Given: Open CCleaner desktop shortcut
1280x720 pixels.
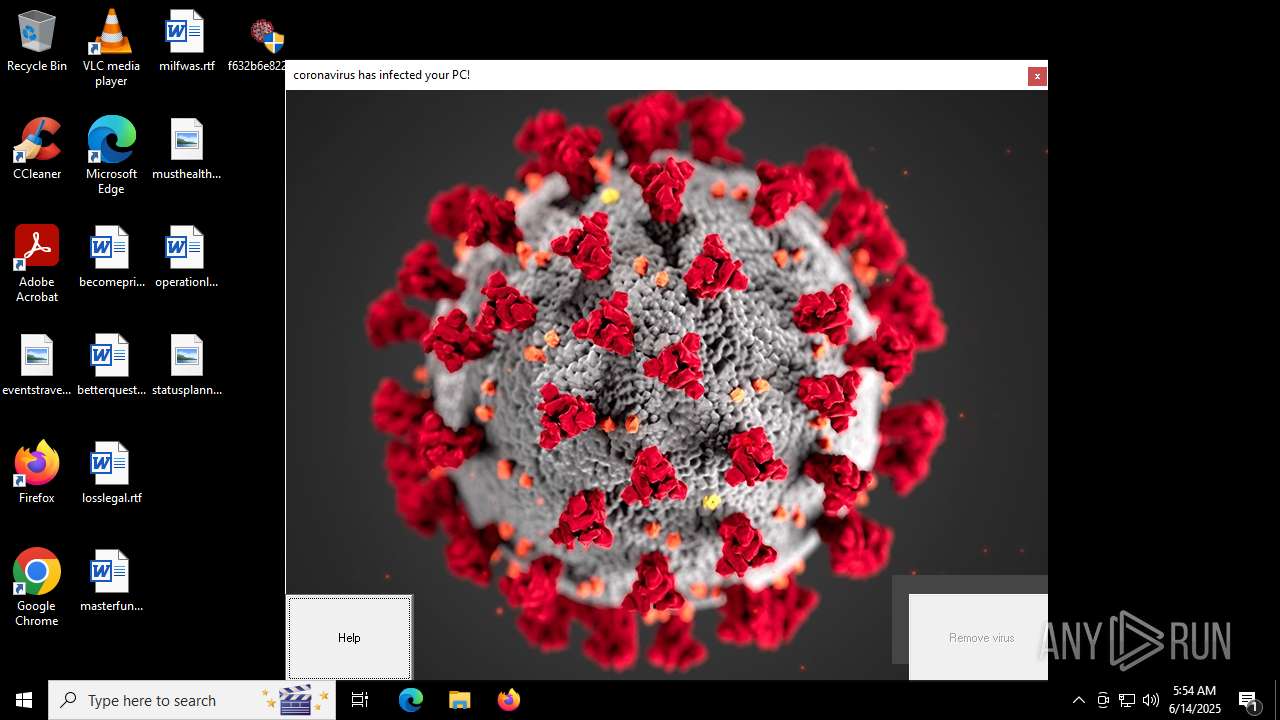Looking at the screenshot, I should coord(37,149).
